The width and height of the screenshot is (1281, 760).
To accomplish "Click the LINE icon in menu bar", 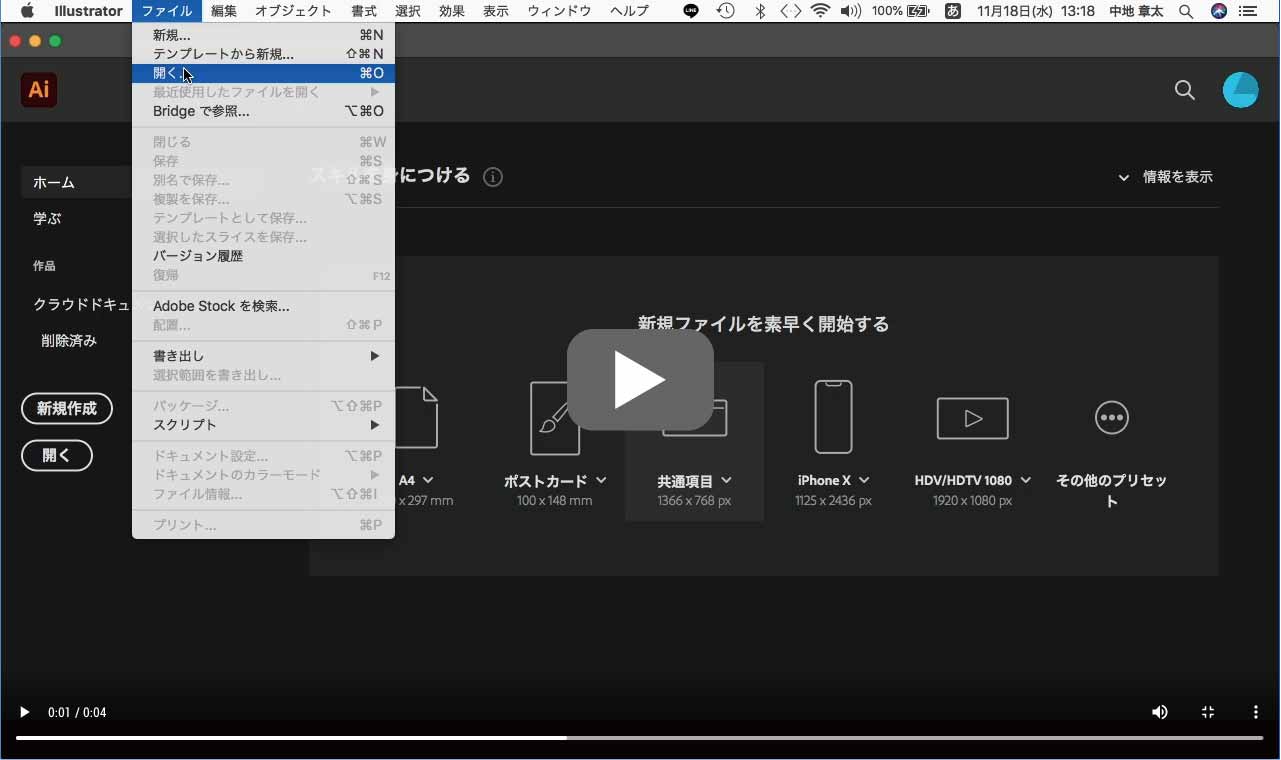I will (x=691, y=11).
